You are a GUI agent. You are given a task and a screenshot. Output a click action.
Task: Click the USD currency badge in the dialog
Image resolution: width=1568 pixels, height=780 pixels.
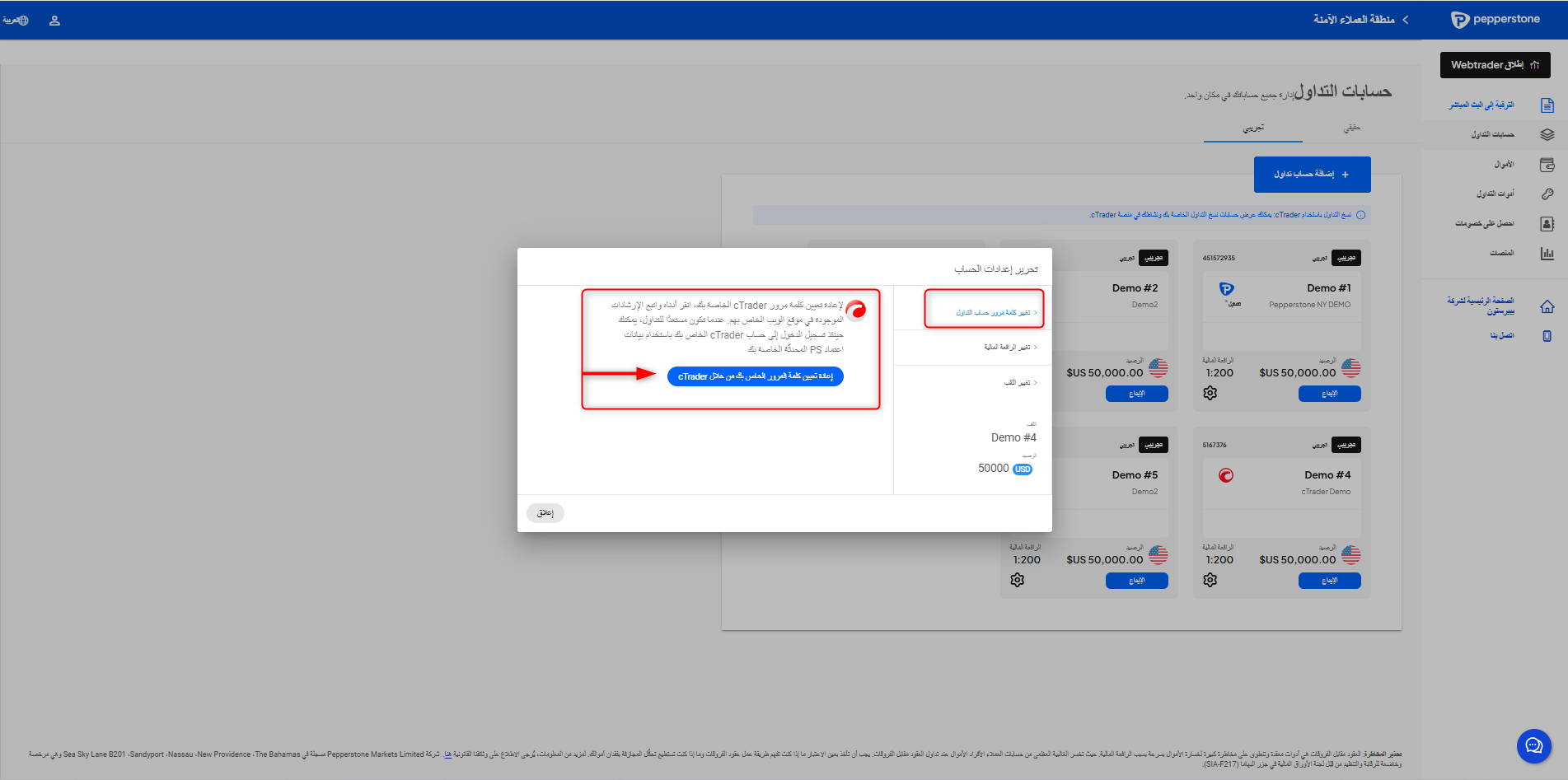coord(1023,469)
